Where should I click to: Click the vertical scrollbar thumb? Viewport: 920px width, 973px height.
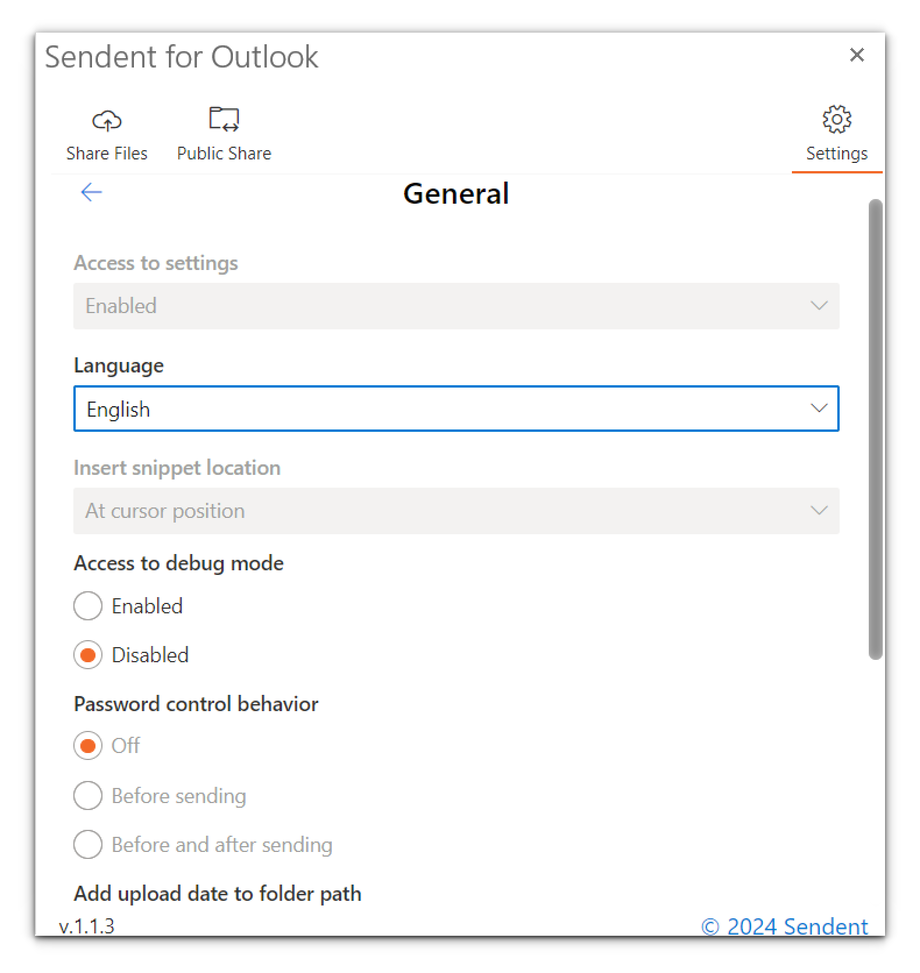click(876, 430)
